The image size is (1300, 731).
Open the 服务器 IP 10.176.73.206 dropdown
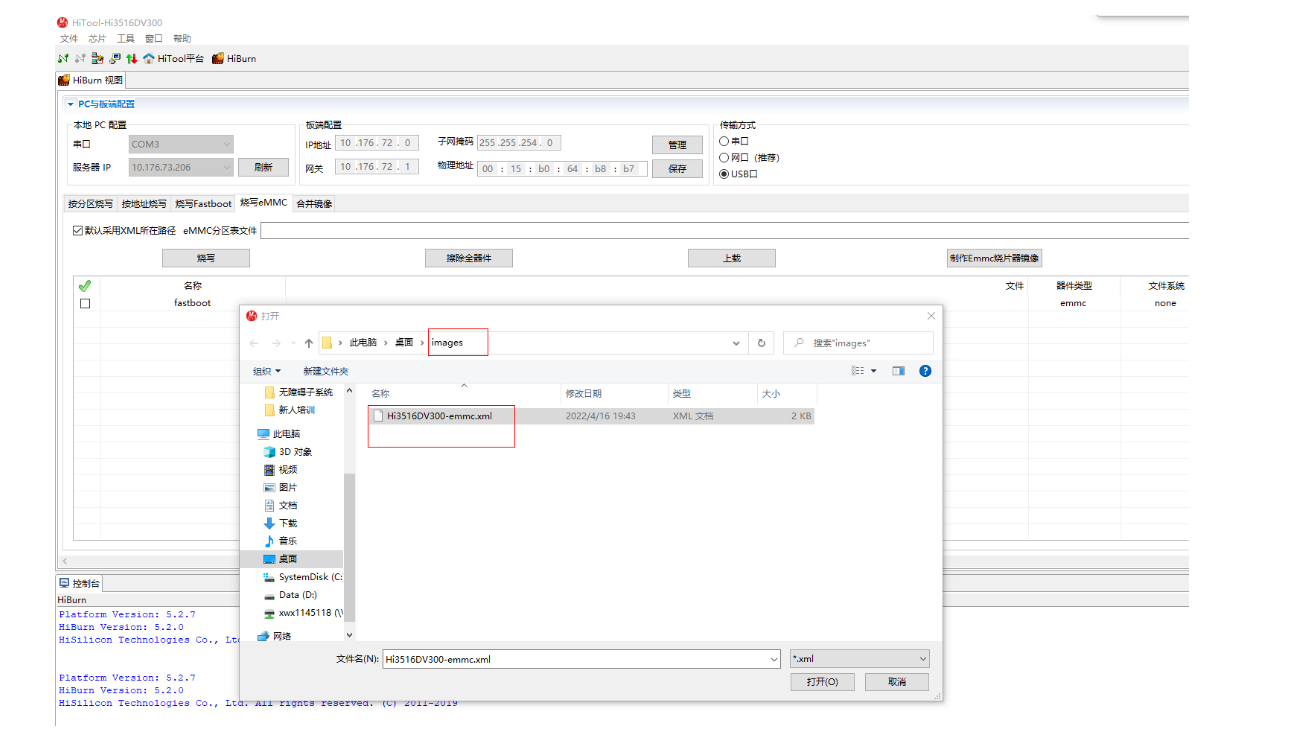coord(181,167)
